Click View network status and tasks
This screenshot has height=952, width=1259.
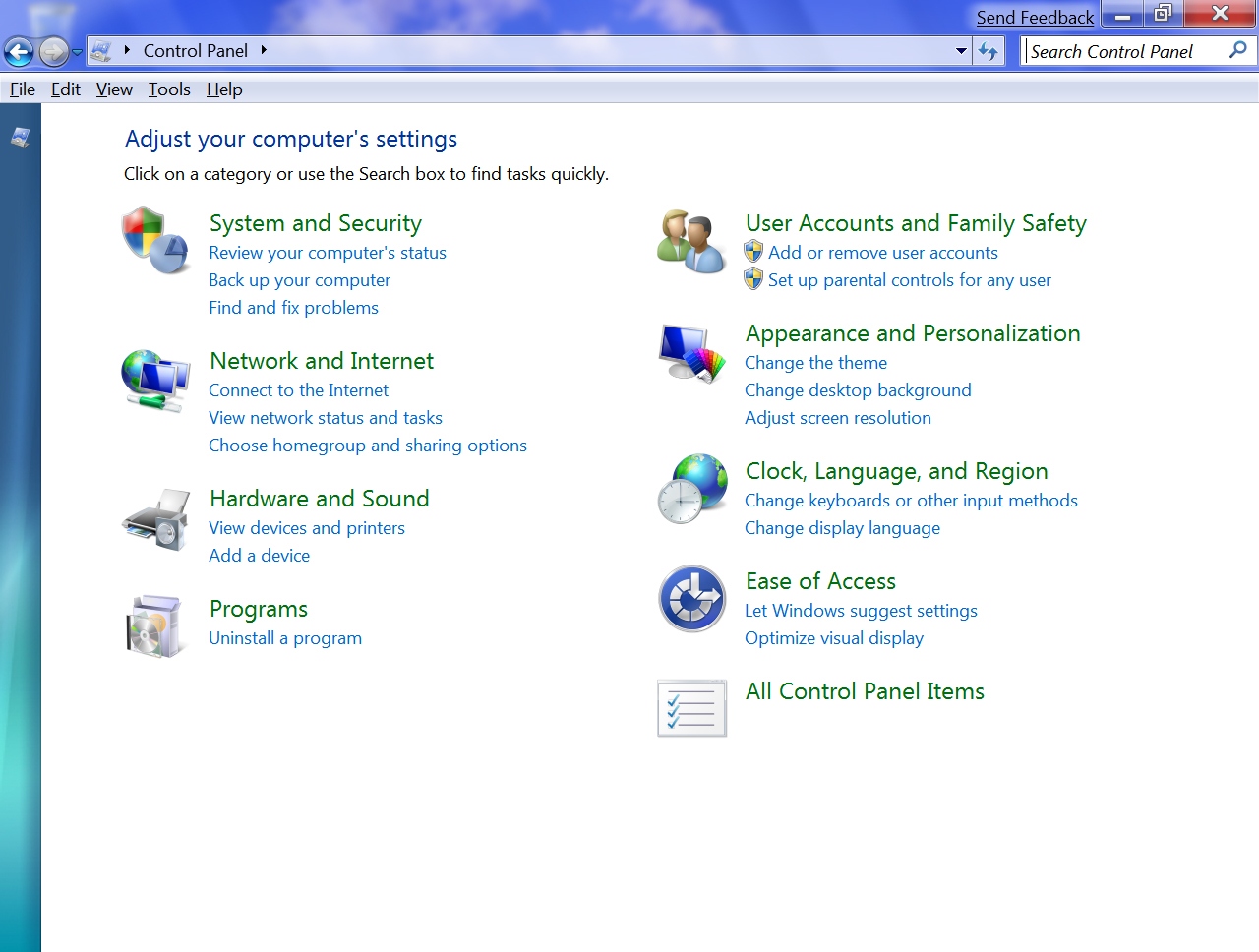pos(326,418)
